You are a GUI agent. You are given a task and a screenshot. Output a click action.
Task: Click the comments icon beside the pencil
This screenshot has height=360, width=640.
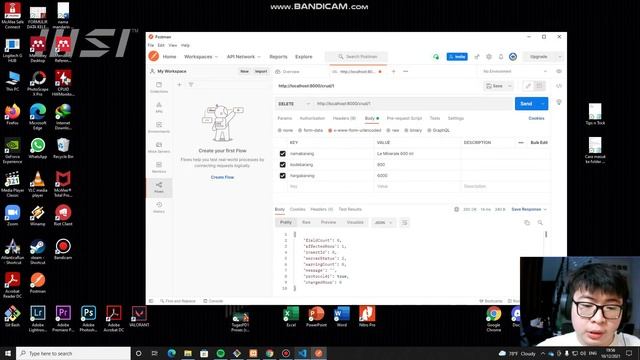tap(539, 86)
